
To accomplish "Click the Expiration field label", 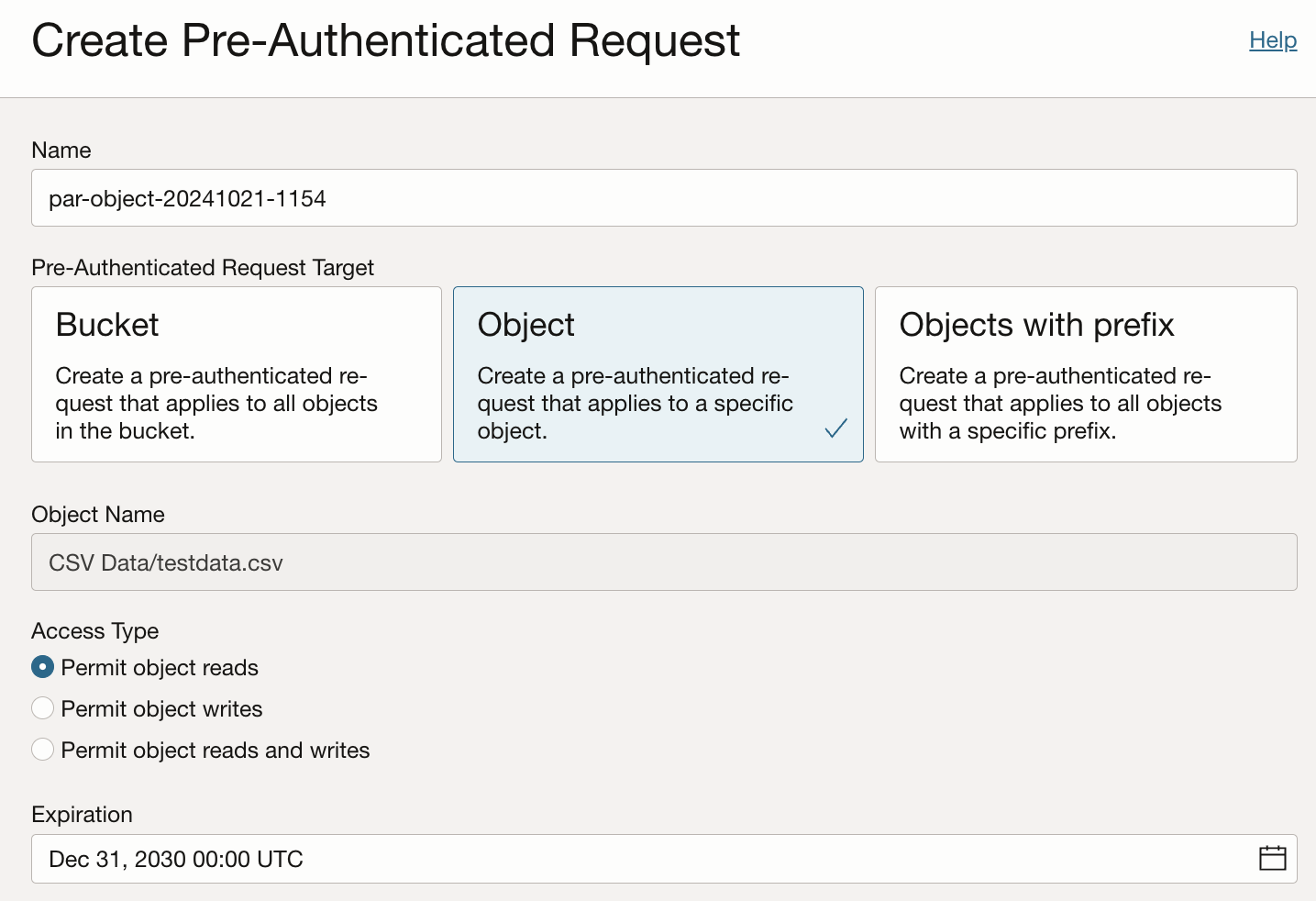I will click(x=82, y=815).
